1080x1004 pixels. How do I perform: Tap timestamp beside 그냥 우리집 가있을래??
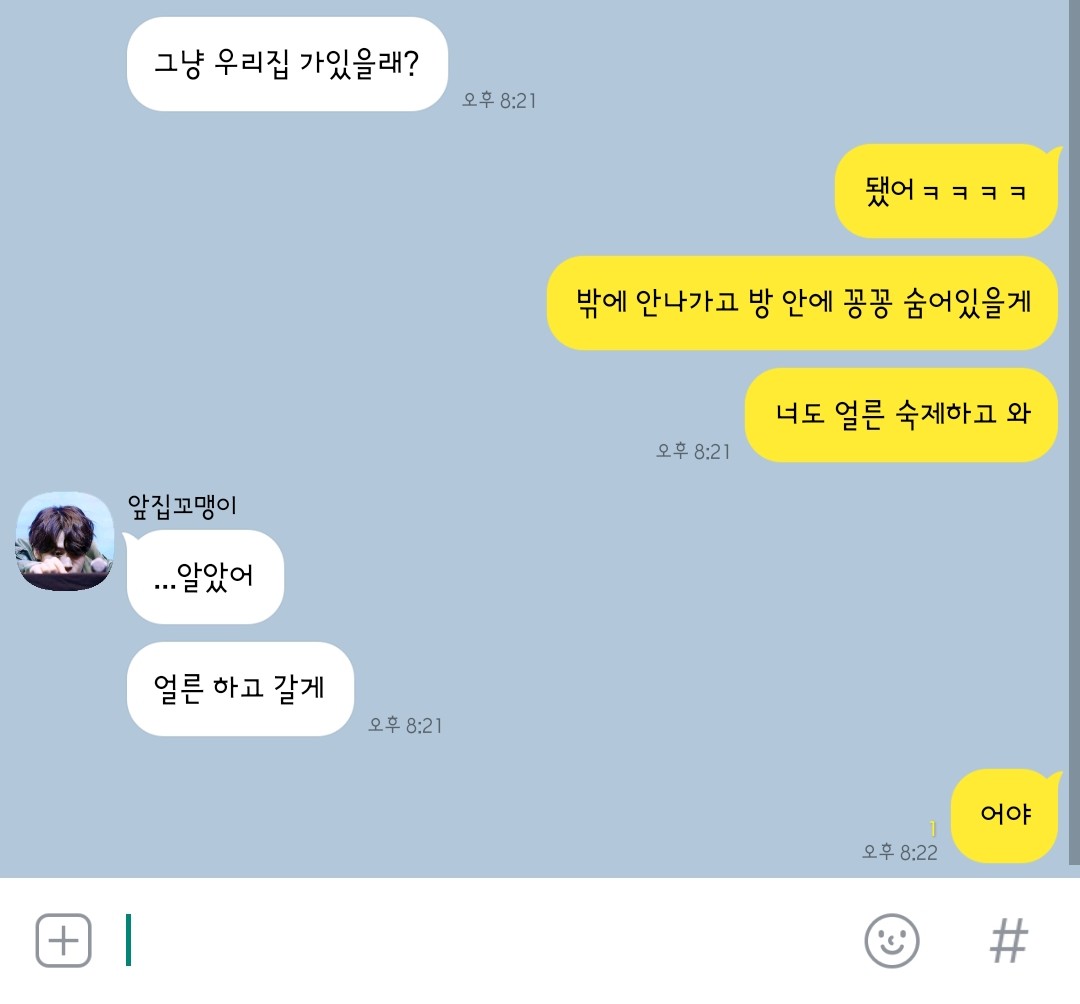499,101
